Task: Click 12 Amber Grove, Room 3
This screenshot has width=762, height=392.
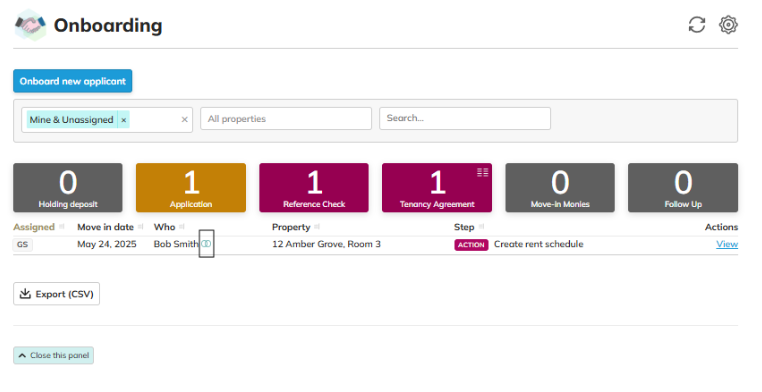Action: pos(326,244)
